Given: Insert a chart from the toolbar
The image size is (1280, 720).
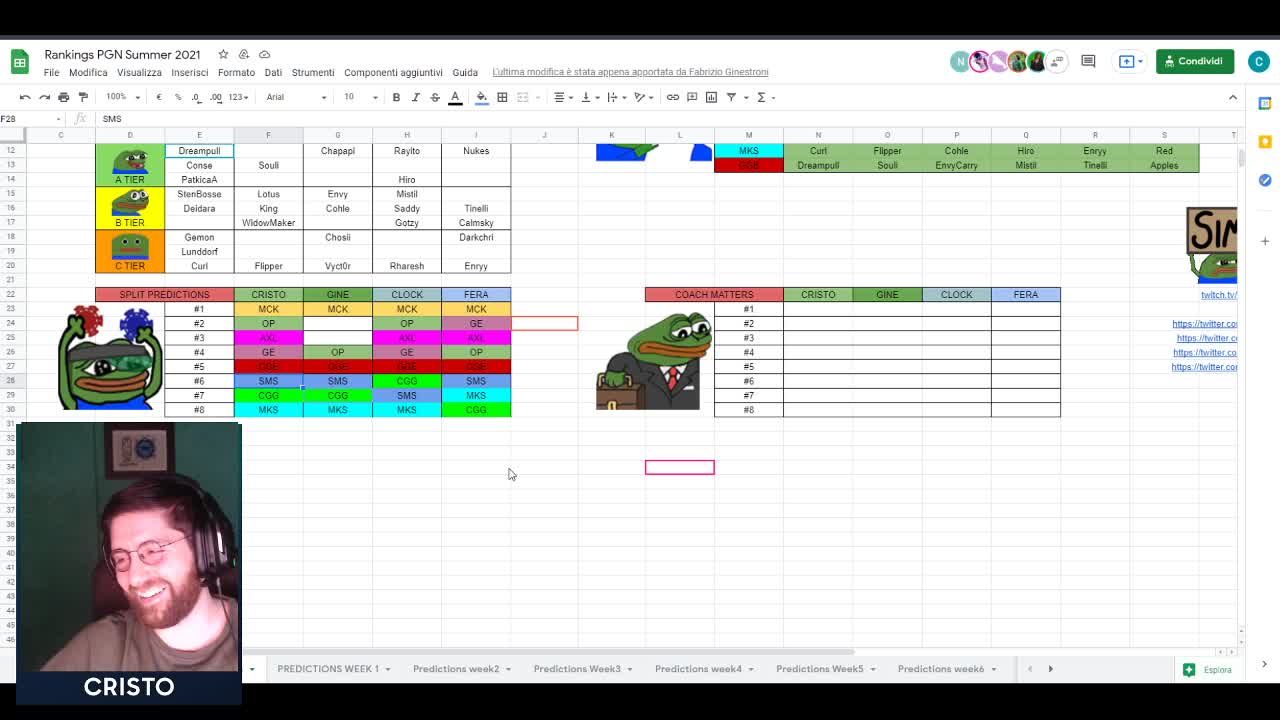Looking at the screenshot, I should coord(711,97).
